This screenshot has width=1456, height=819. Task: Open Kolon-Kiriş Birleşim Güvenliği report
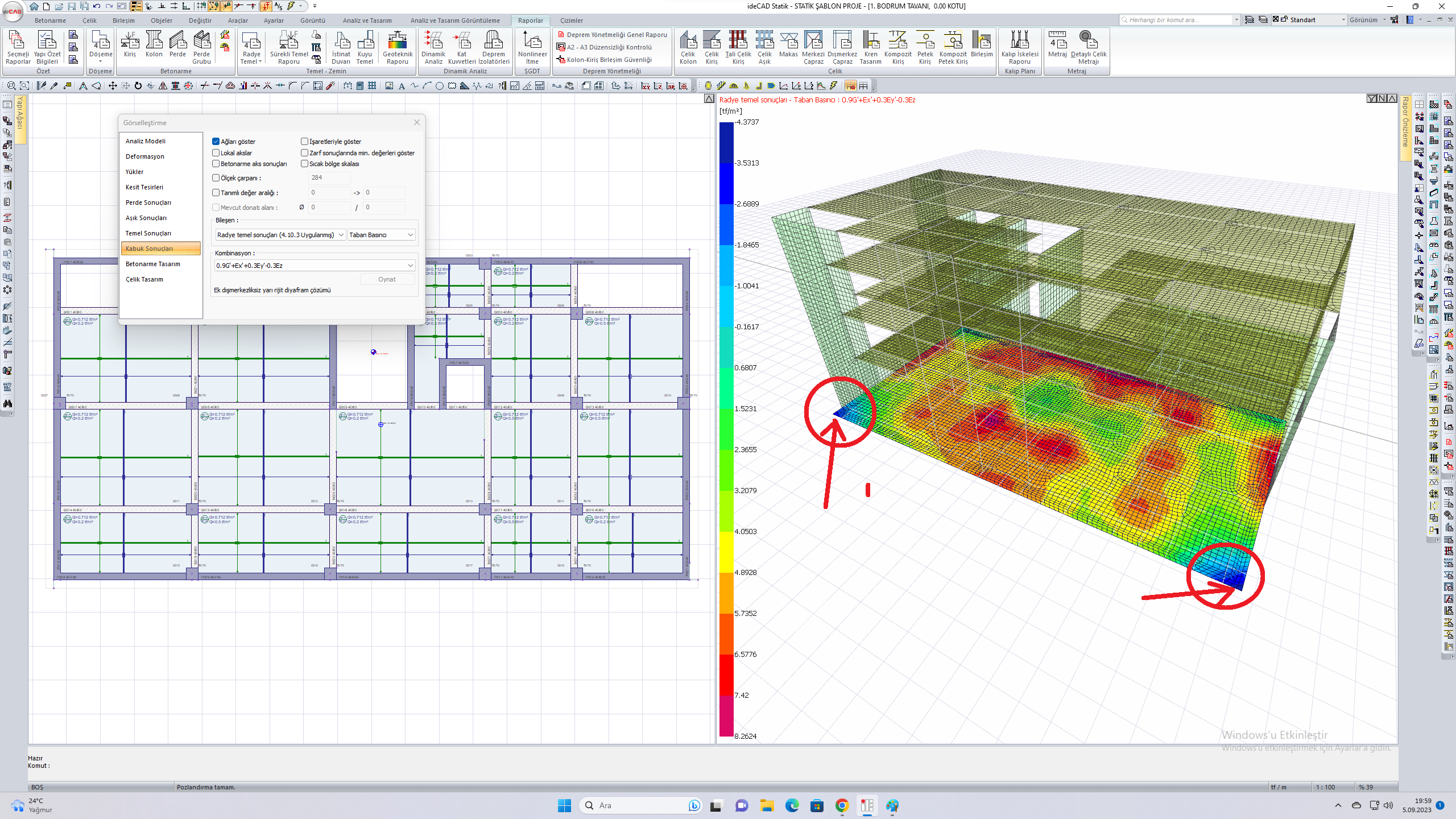pyautogui.click(x=605, y=60)
